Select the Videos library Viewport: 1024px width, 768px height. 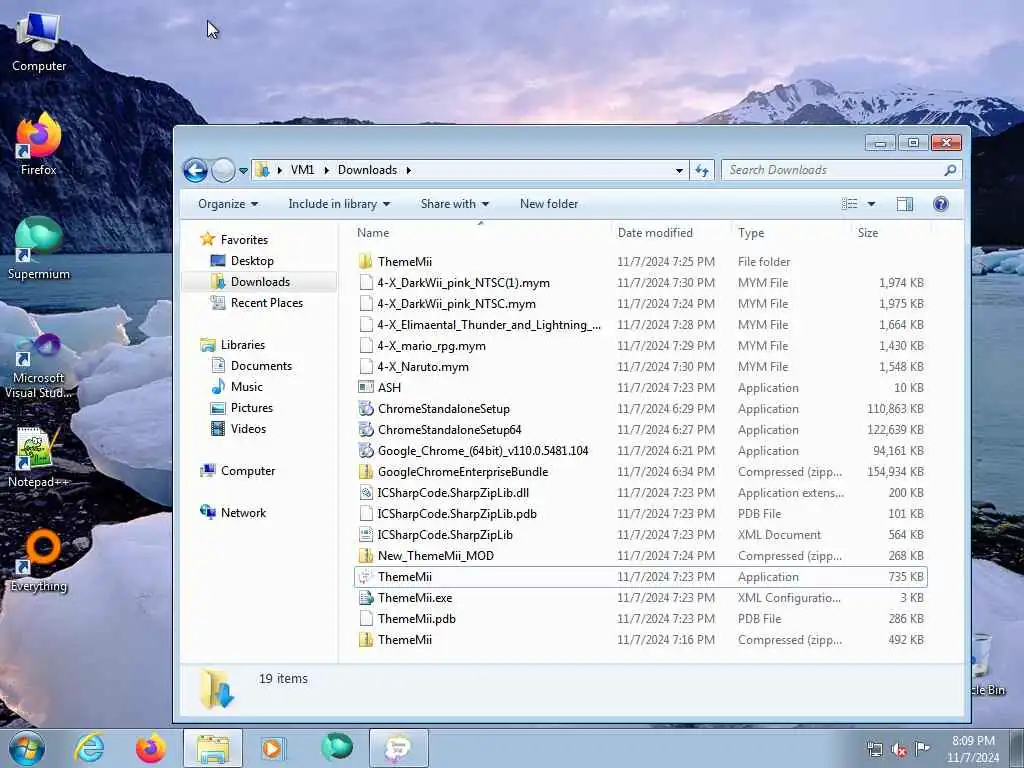248,429
